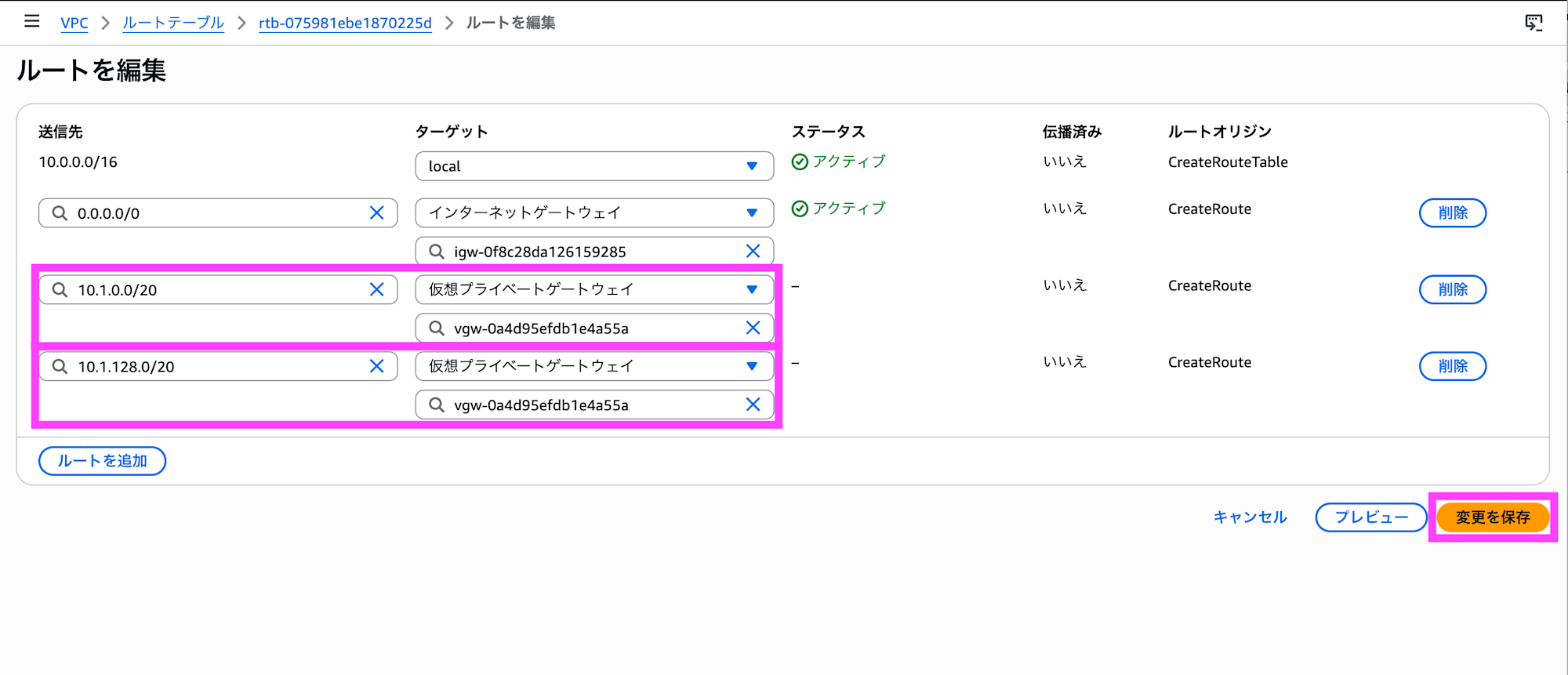The height and width of the screenshot is (675, 1568).
Task: Delete the 10.1.0.0/20 route with 削除
Action: tap(1452, 289)
